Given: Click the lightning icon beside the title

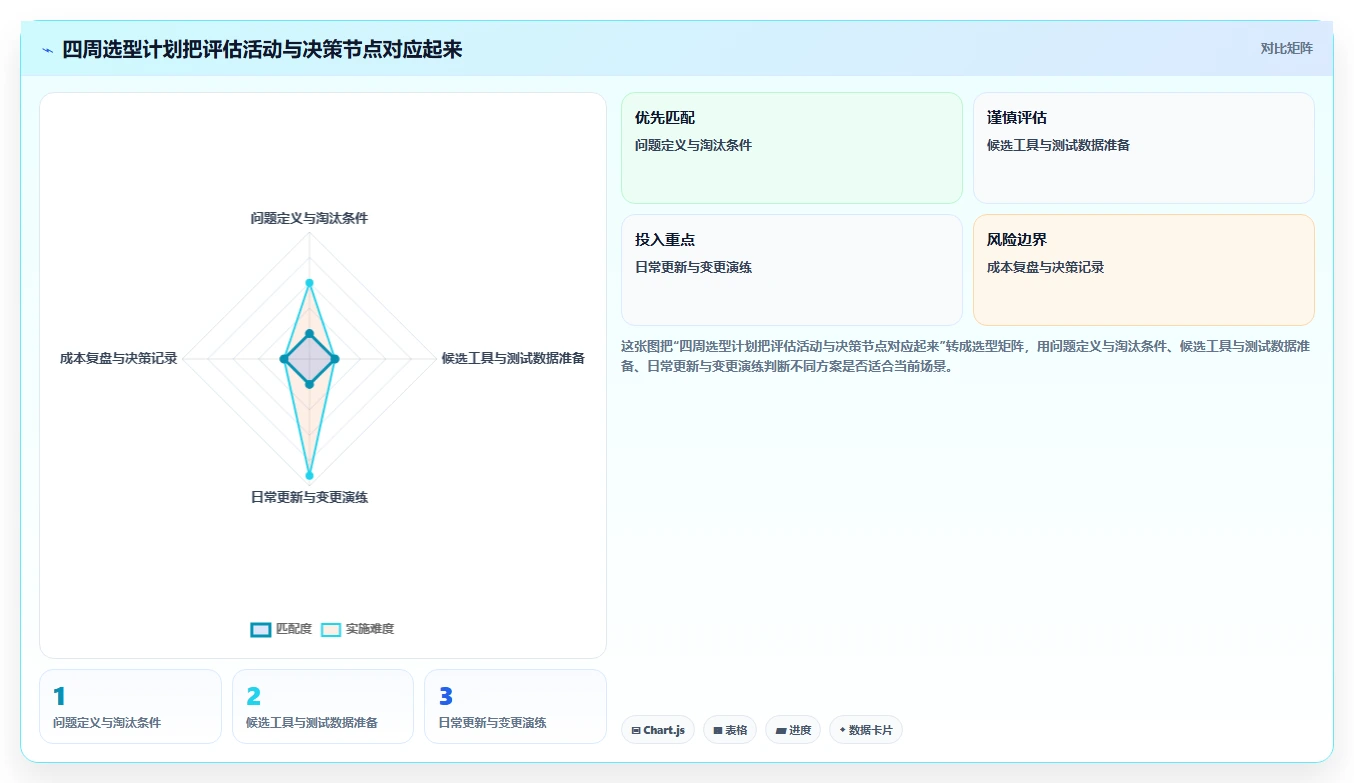Looking at the screenshot, I should click(x=48, y=50).
